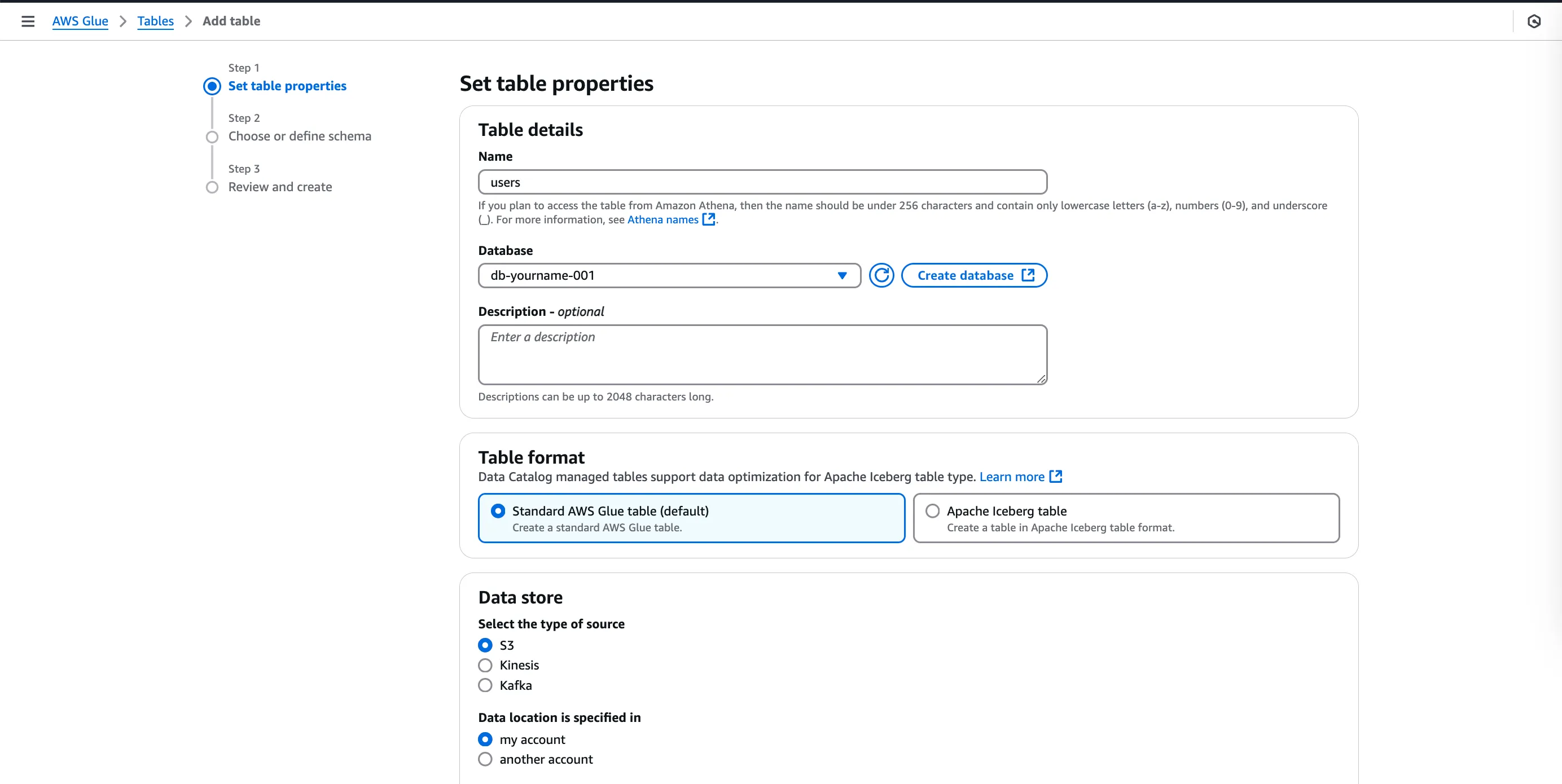Go to AWS Glue breadcrumb
The image size is (1562, 784).
point(80,21)
